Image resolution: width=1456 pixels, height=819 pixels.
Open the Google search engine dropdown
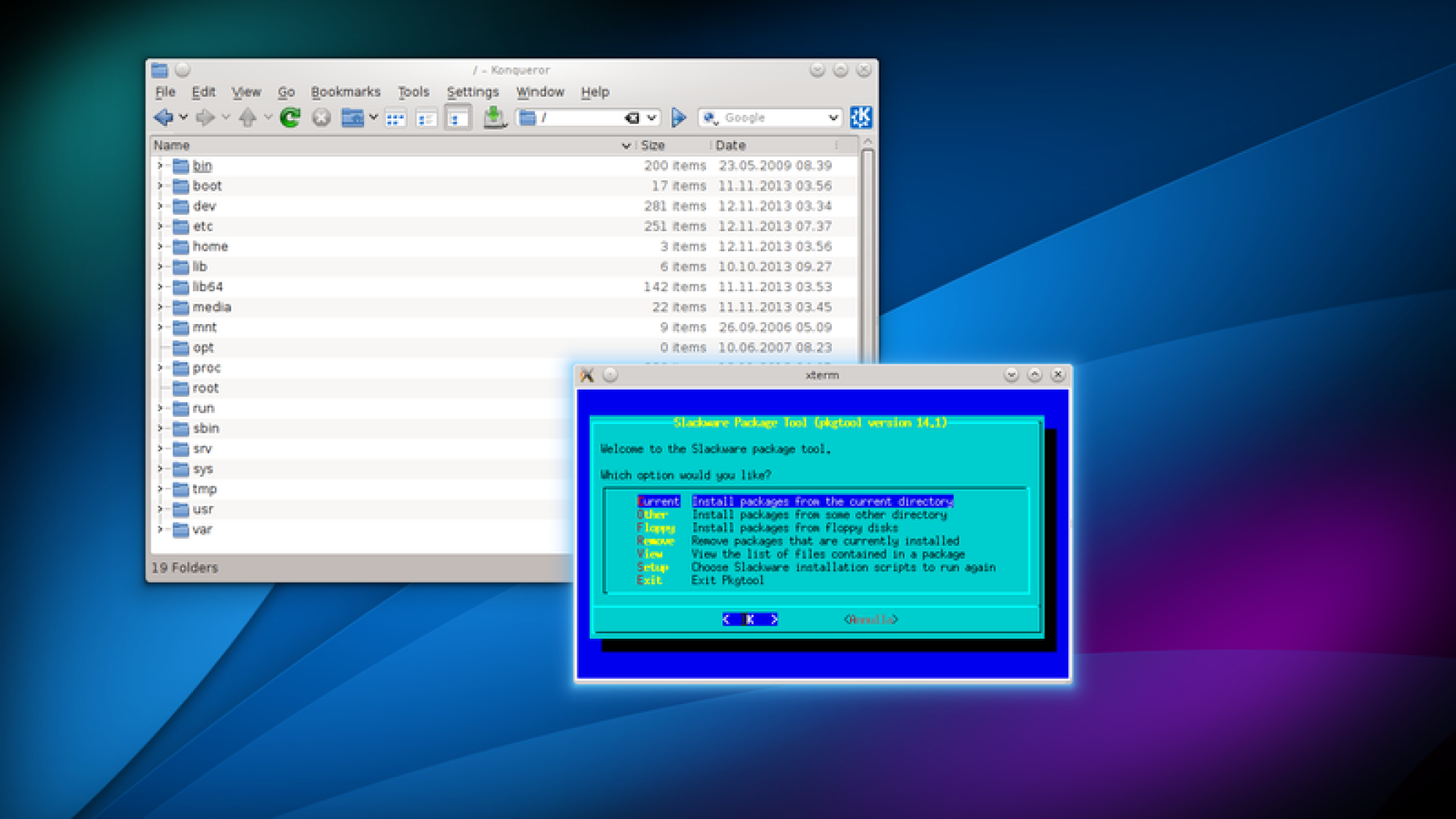pos(833,118)
